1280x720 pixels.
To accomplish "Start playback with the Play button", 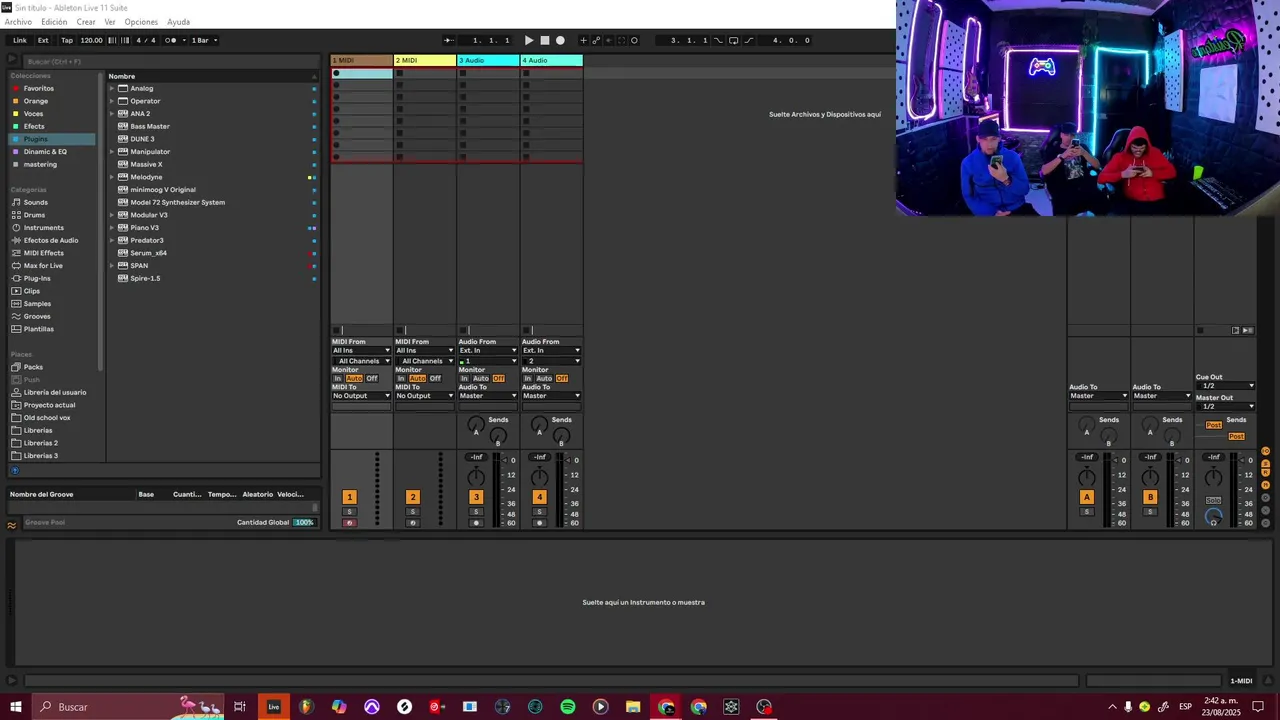I will (529, 40).
